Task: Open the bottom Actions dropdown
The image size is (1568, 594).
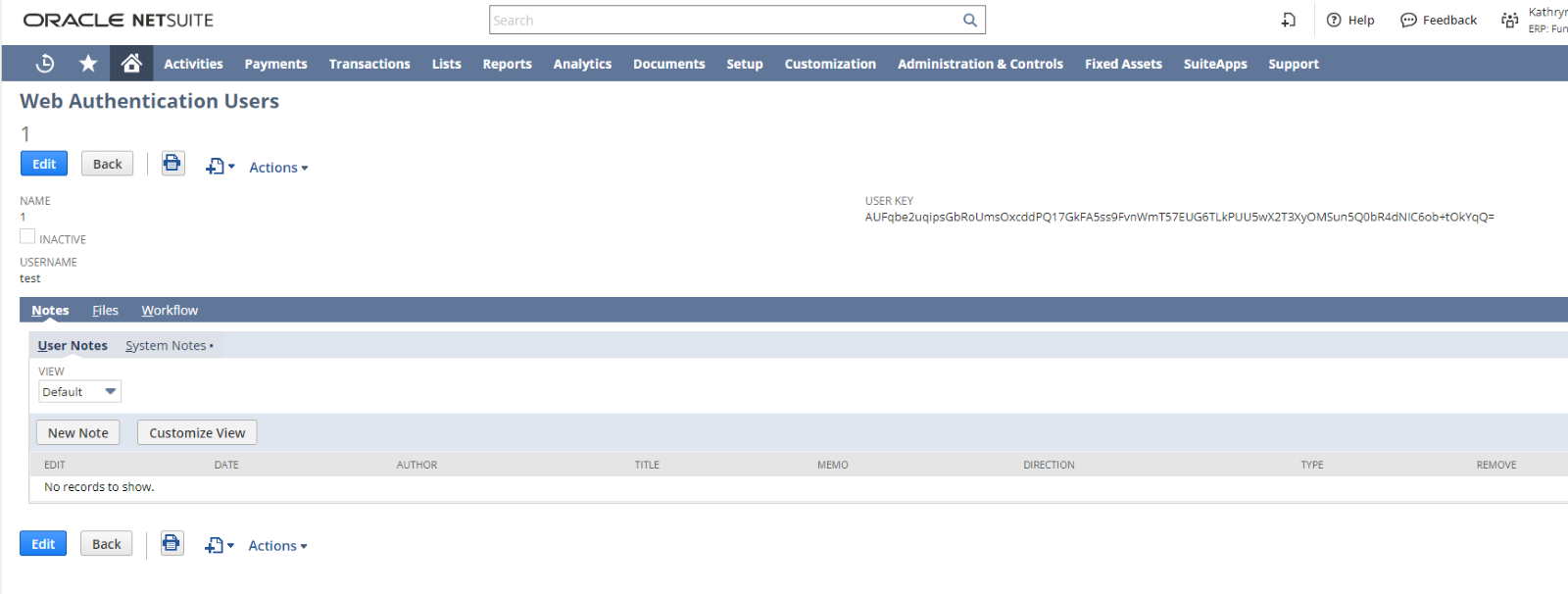Action: pos(277,546)
